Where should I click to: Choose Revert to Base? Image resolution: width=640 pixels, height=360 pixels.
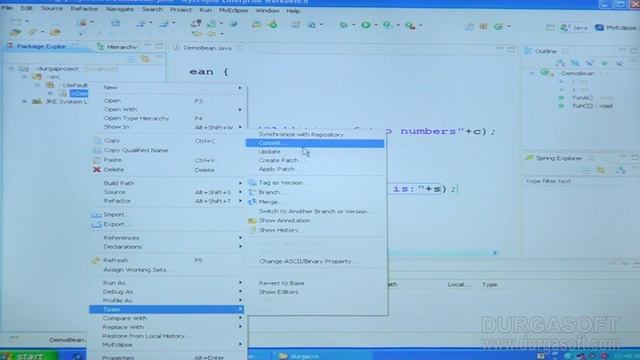pyautogui.click(x=282, y=283)
